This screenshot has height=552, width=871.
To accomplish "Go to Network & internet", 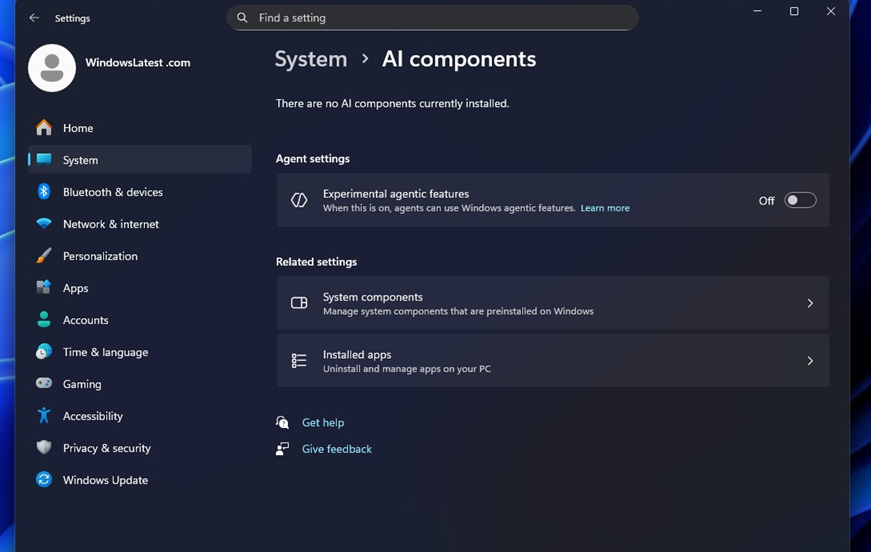I will 139,224.
